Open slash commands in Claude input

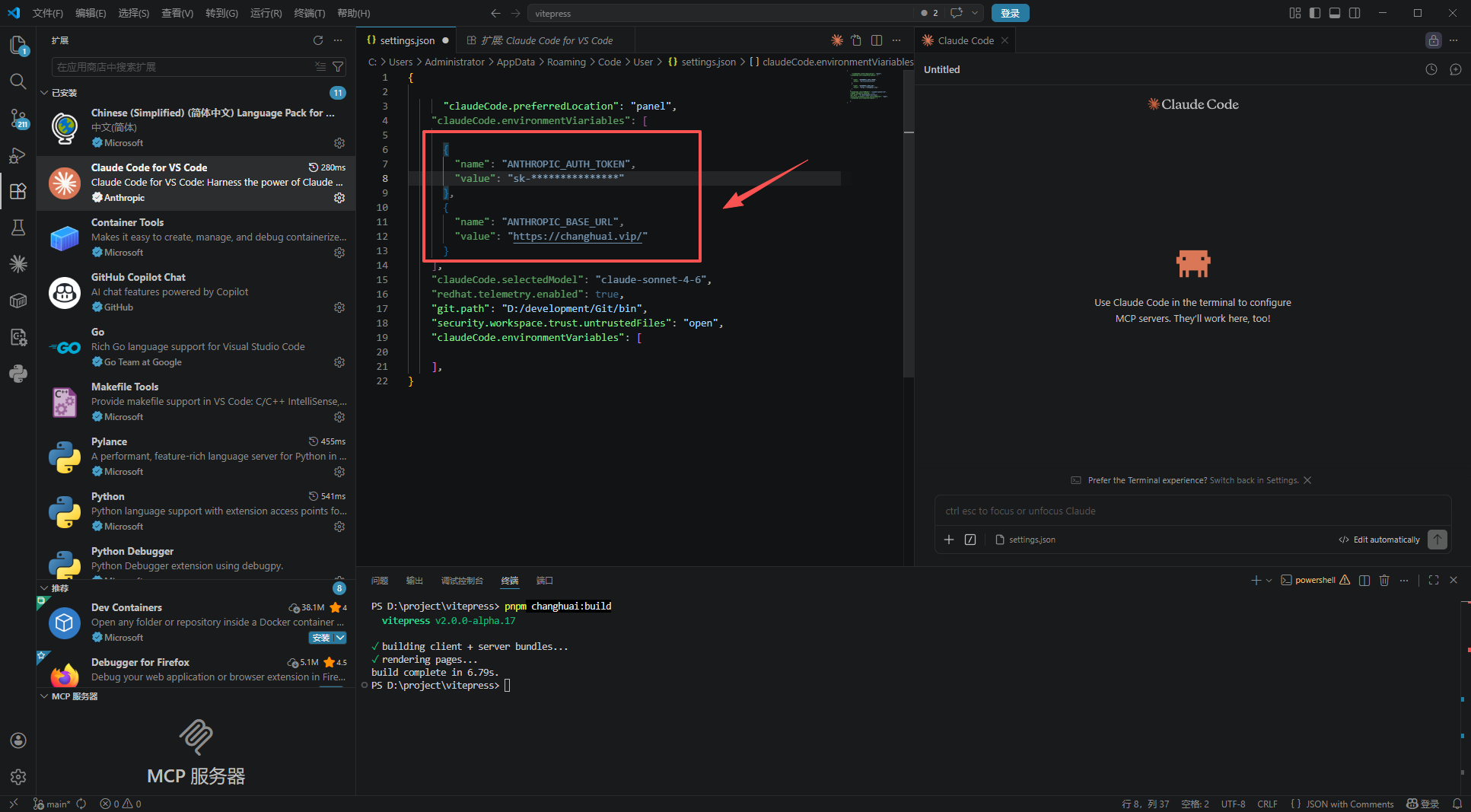tap(970, 540)
